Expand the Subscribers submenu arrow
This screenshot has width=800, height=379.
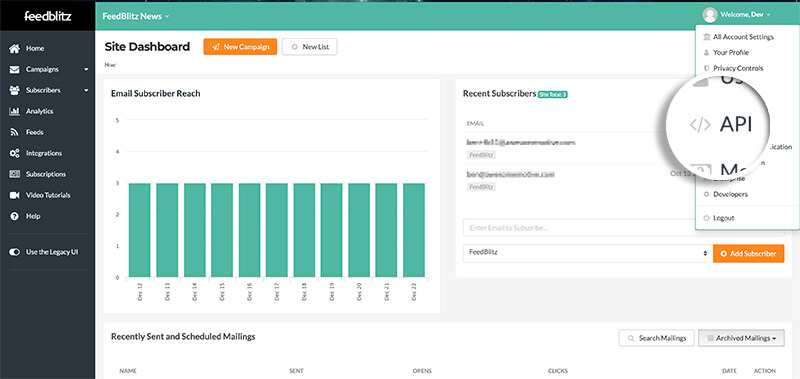86,90
